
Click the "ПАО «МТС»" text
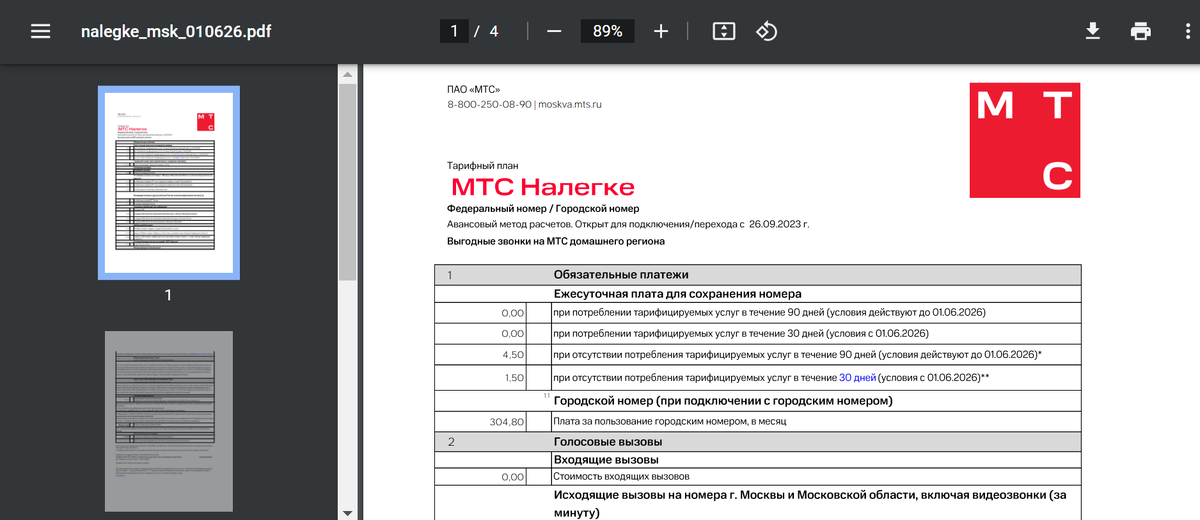pyautogui.click(x=473, y=89)
